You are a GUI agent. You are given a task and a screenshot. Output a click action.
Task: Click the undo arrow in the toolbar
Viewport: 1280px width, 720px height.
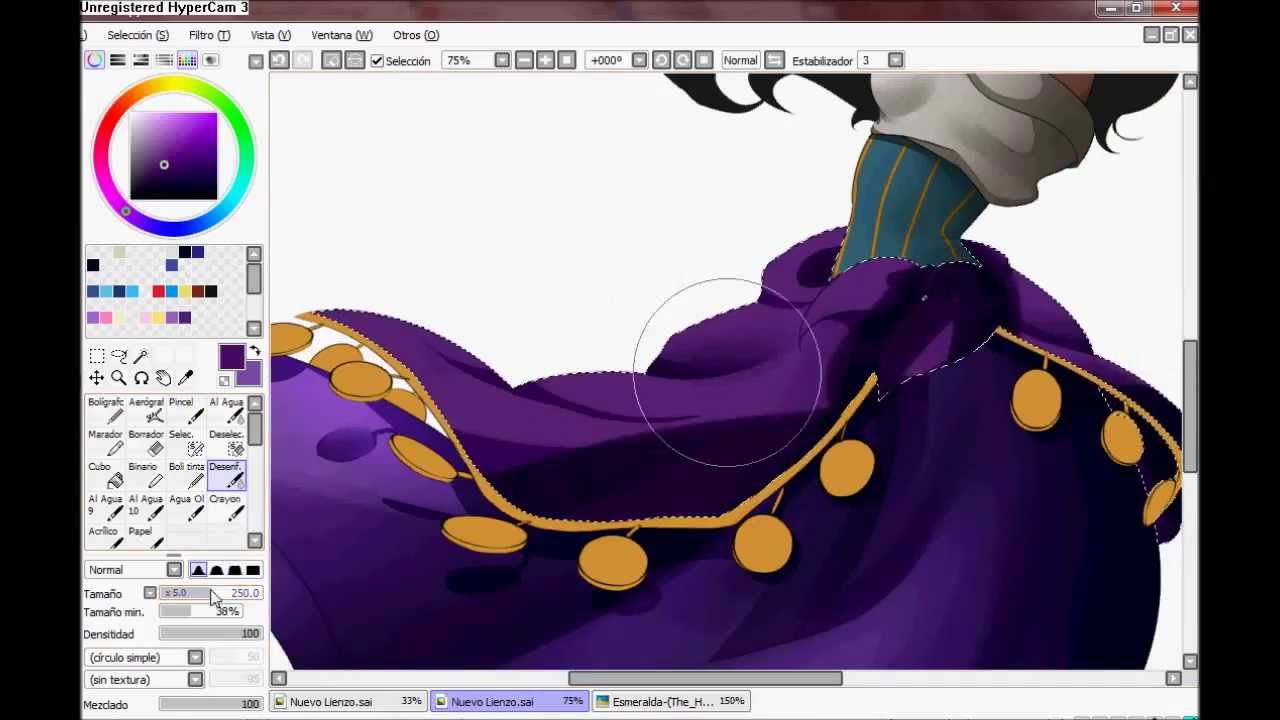coord(279,60)
